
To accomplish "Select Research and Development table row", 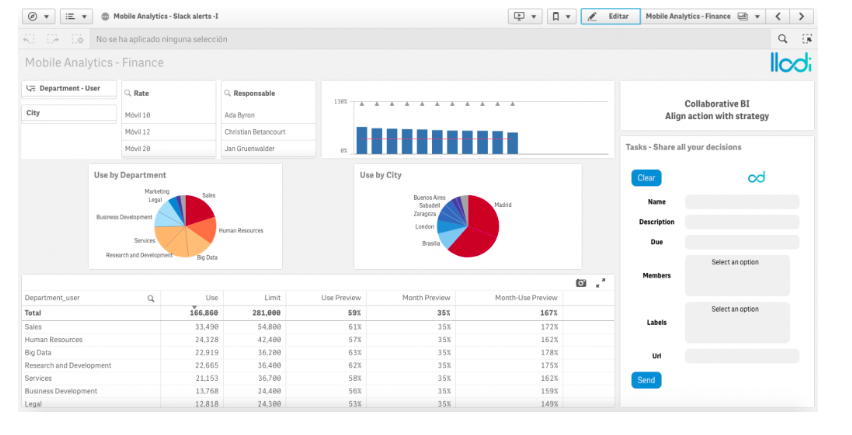I will (x=318, y=365).
